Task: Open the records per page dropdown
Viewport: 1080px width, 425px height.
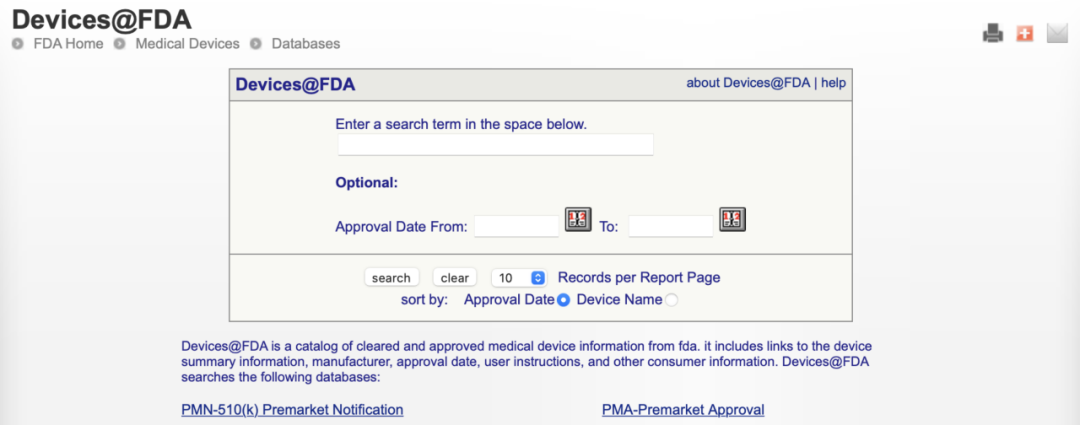Action: pos(518,278)
